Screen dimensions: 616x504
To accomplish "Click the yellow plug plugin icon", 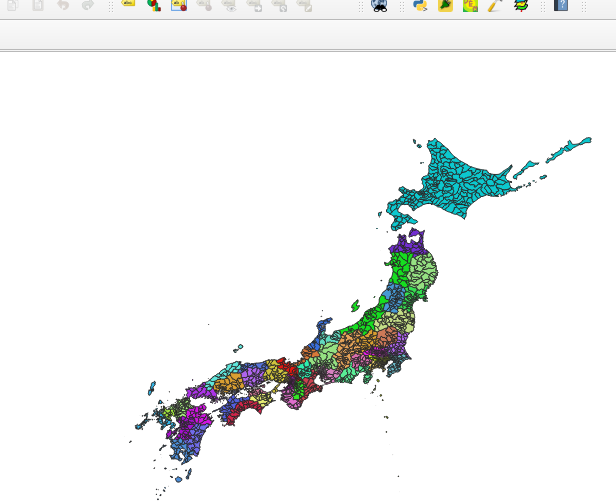I will click(445, 5).
